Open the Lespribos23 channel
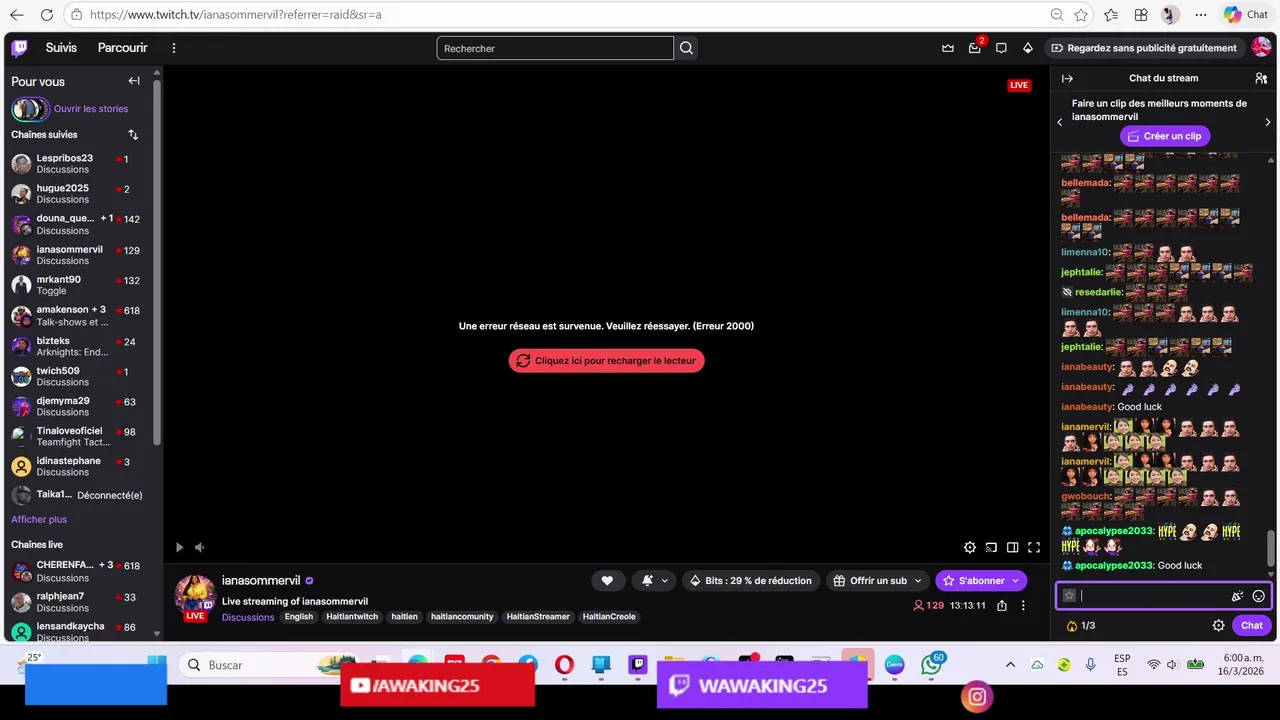The width and height of the screenshot is (1280, 720). pyautogui.click(x=80, y=164)
